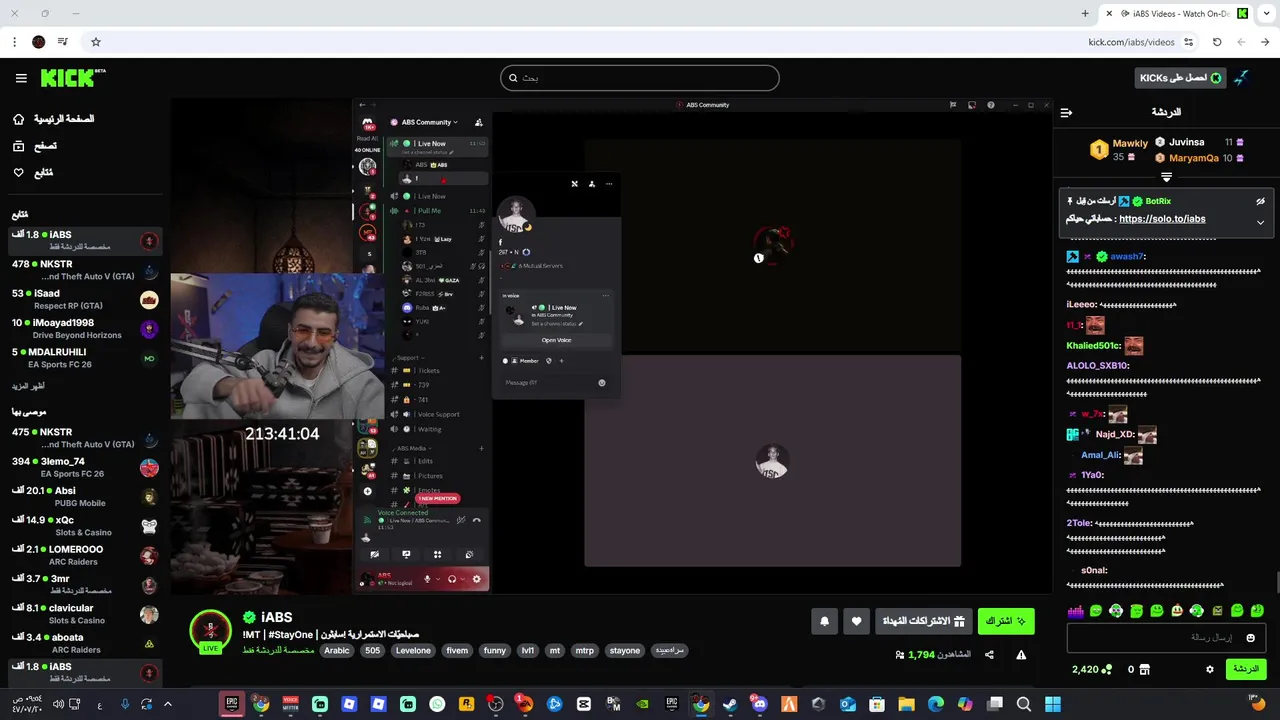Click the Levelone tag
The image size is (1280, 720).
pos(413,650)
